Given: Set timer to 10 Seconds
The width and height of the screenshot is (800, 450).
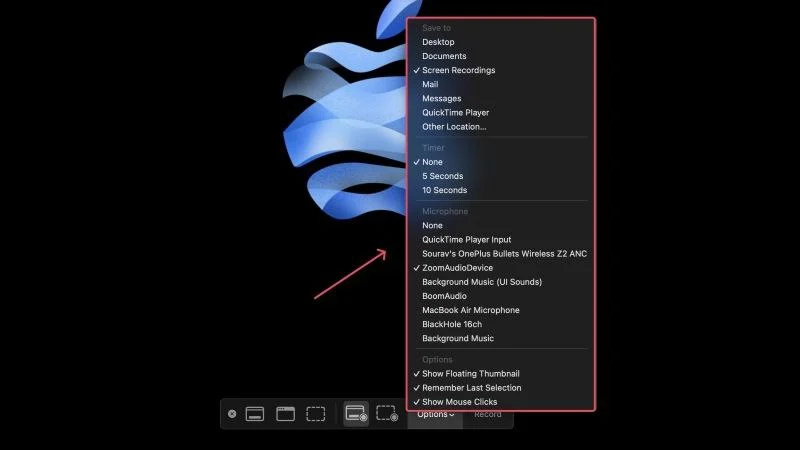Looking at the screenshot, I should pyautogui.click(x=444, y=190).
